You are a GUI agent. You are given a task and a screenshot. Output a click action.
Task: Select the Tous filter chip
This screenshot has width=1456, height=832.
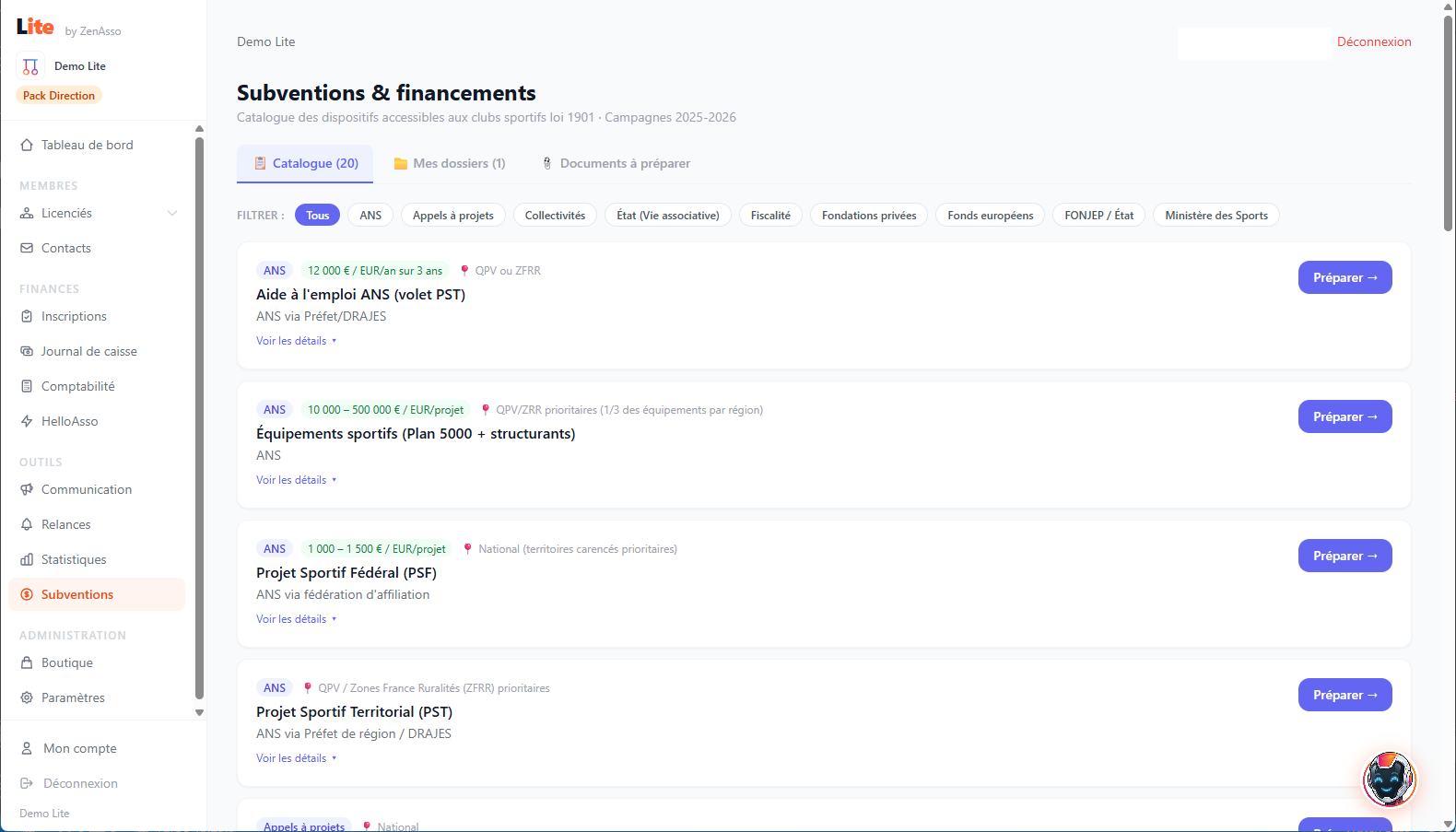[317, 215]
